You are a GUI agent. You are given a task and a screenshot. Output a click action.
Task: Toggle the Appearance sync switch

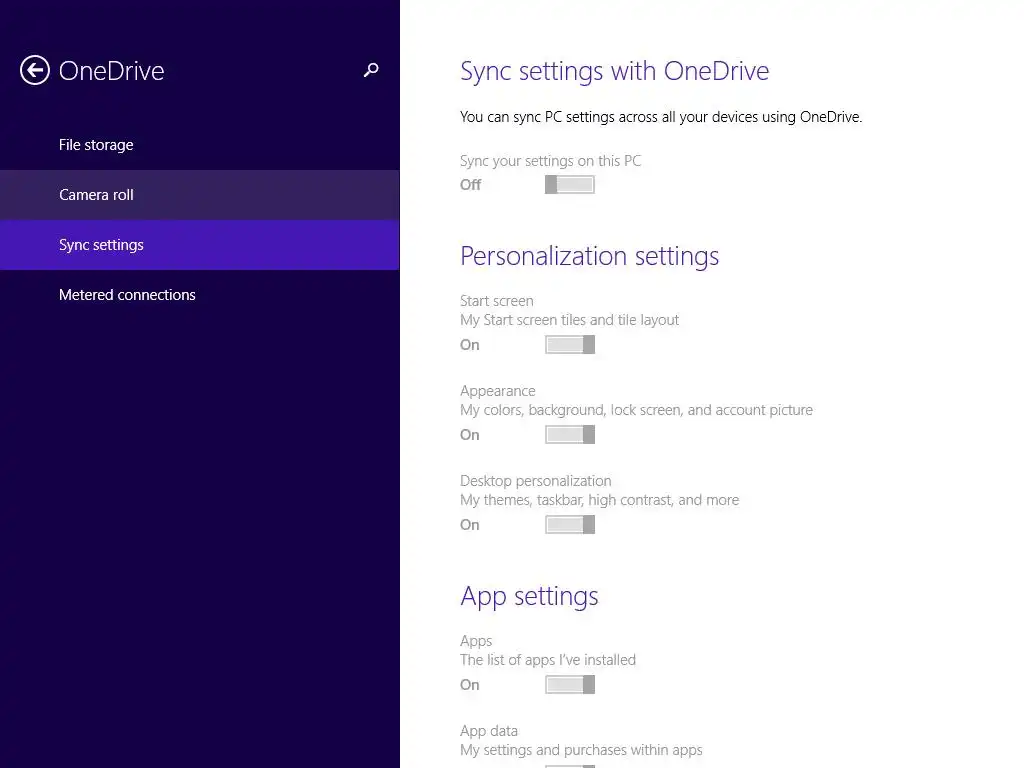[569, 435]
